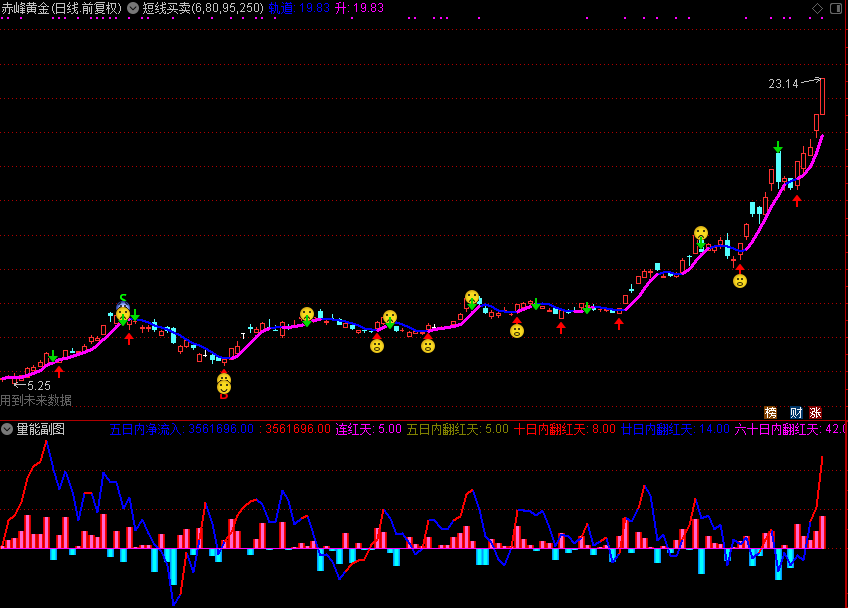
Task: Click the red B buy marker on chart
Action: (224, 396)
